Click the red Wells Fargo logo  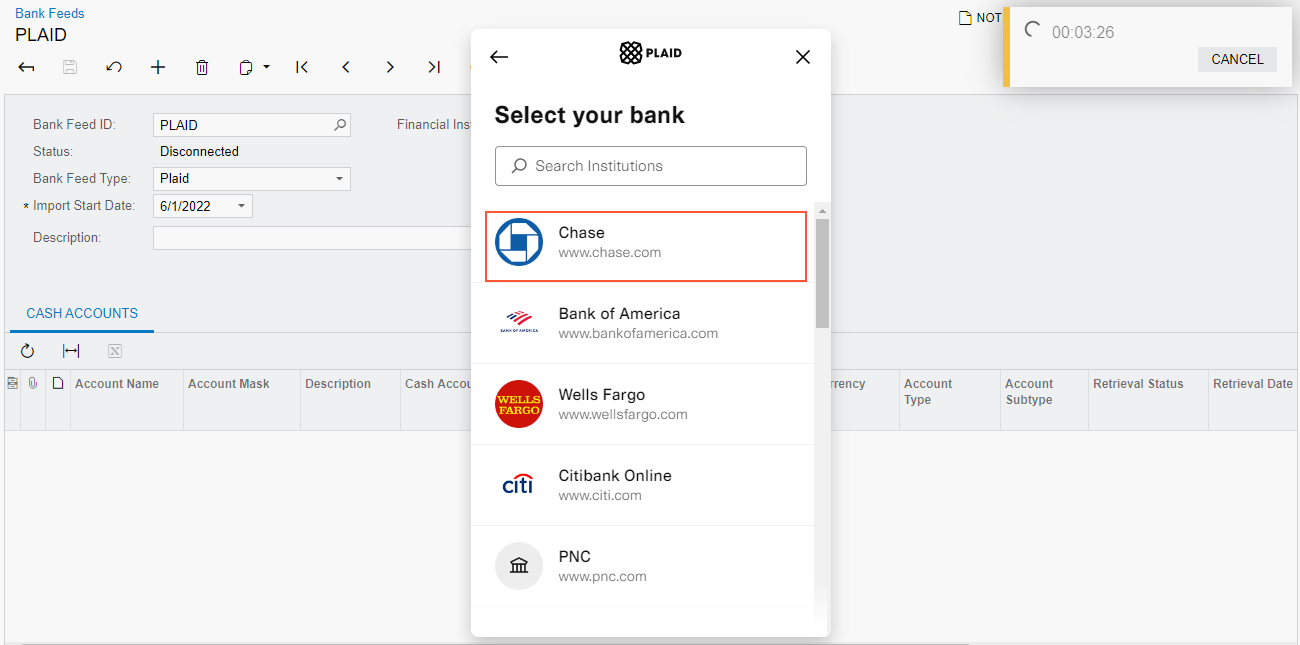519,404
